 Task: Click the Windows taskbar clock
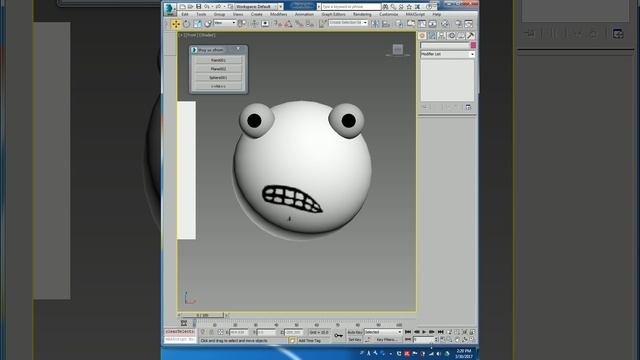click(x=464, y=353)
